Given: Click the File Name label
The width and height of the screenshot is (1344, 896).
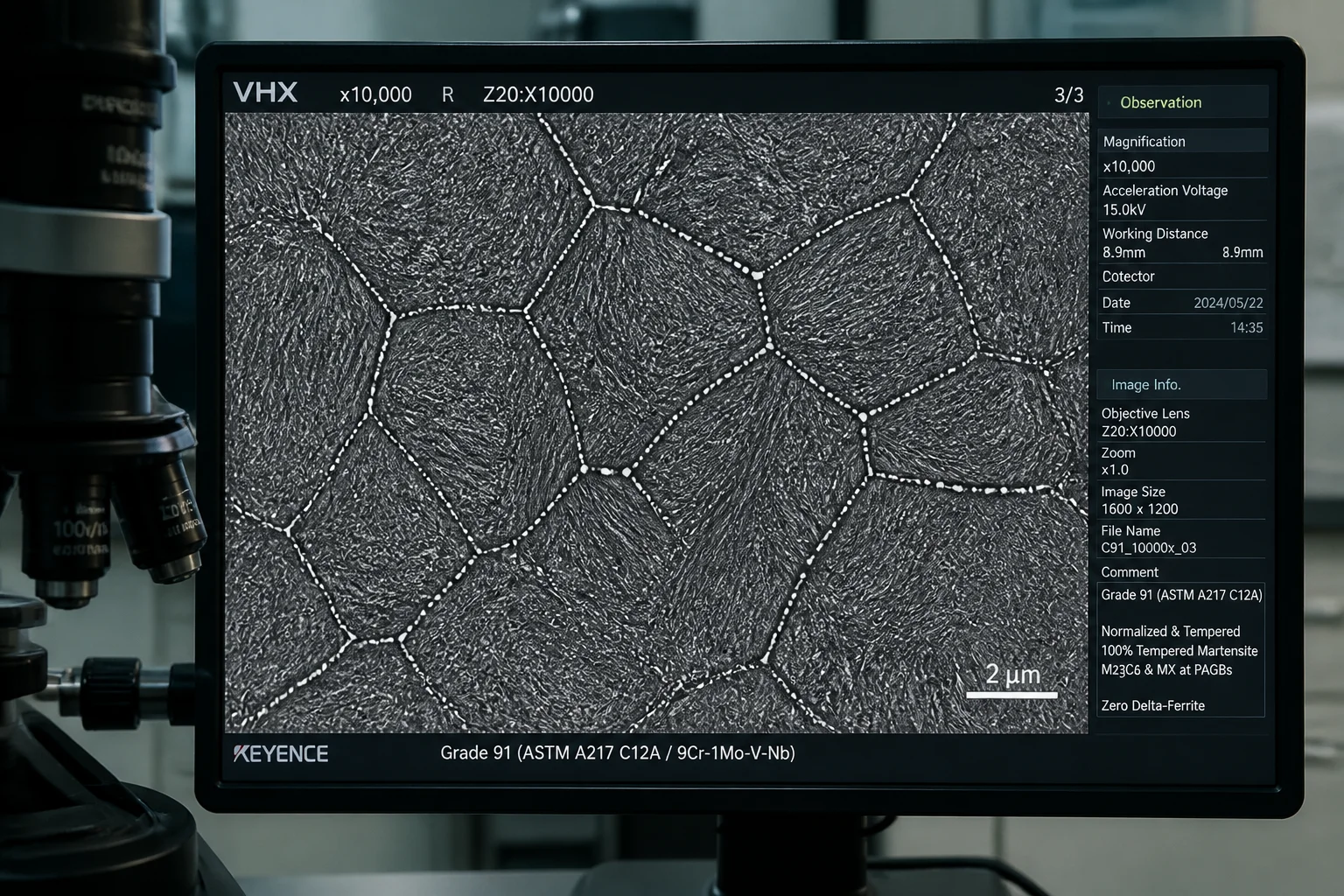Looking at the screenshot, I should click(x=1130, y=531).
